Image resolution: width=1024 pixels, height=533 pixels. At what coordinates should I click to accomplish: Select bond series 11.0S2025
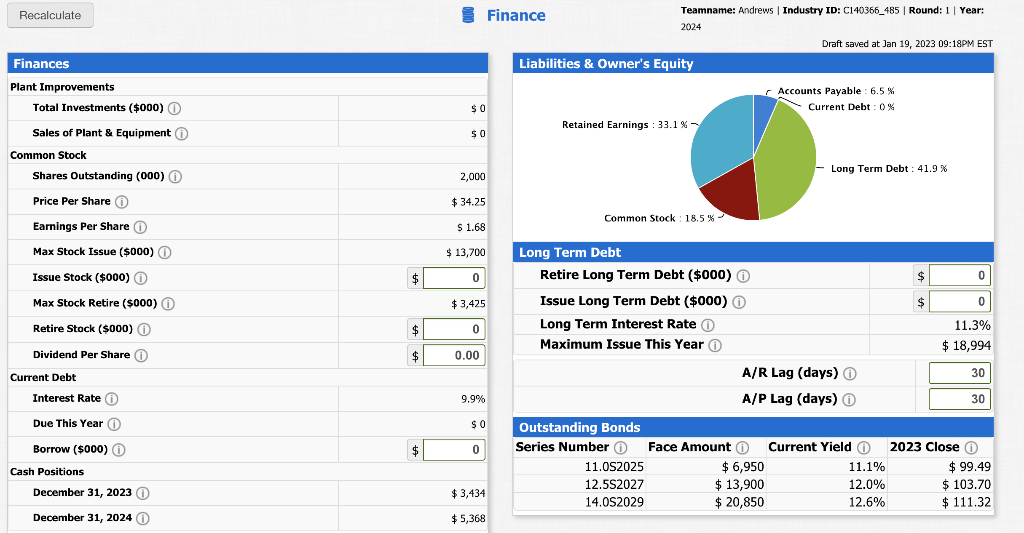coord(614,466)
